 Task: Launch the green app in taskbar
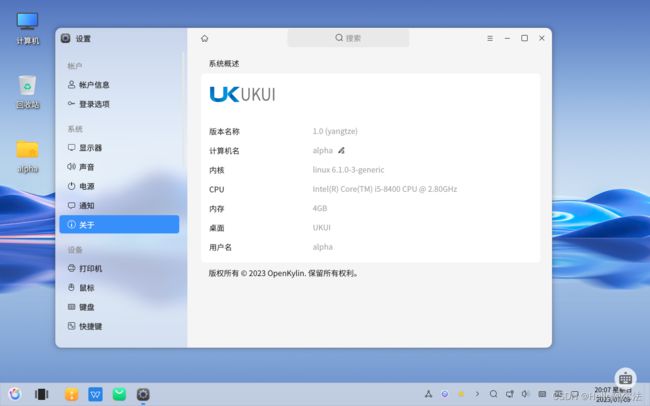tap(119, 394)
